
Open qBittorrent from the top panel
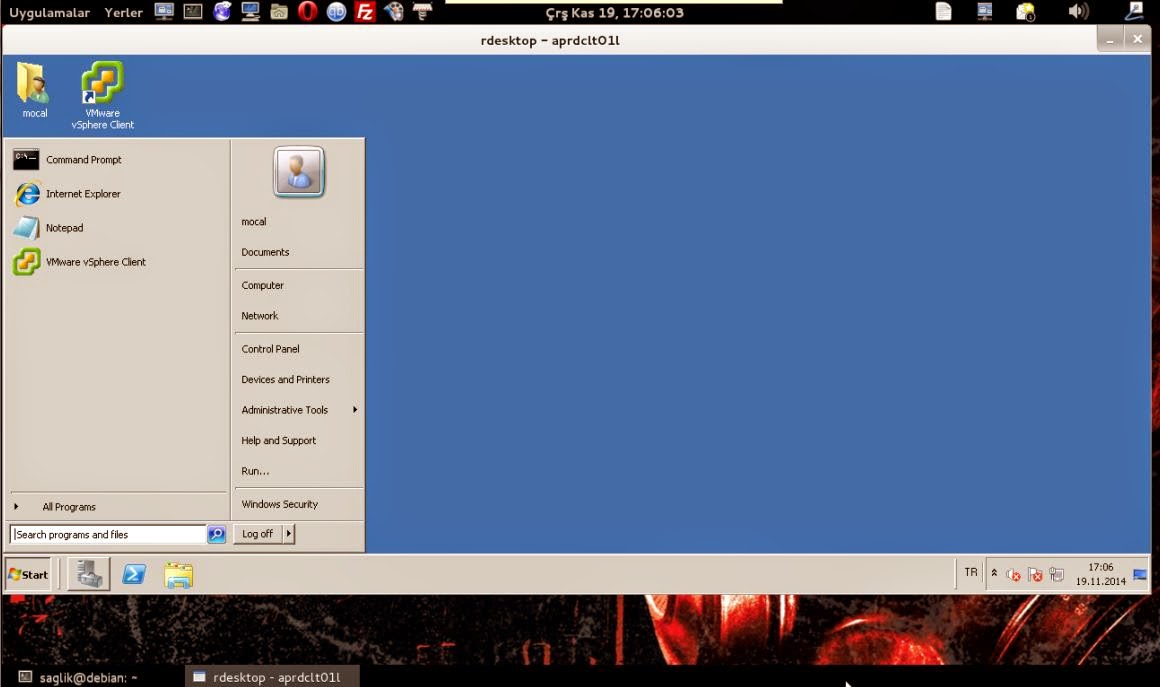pos(336,13)
